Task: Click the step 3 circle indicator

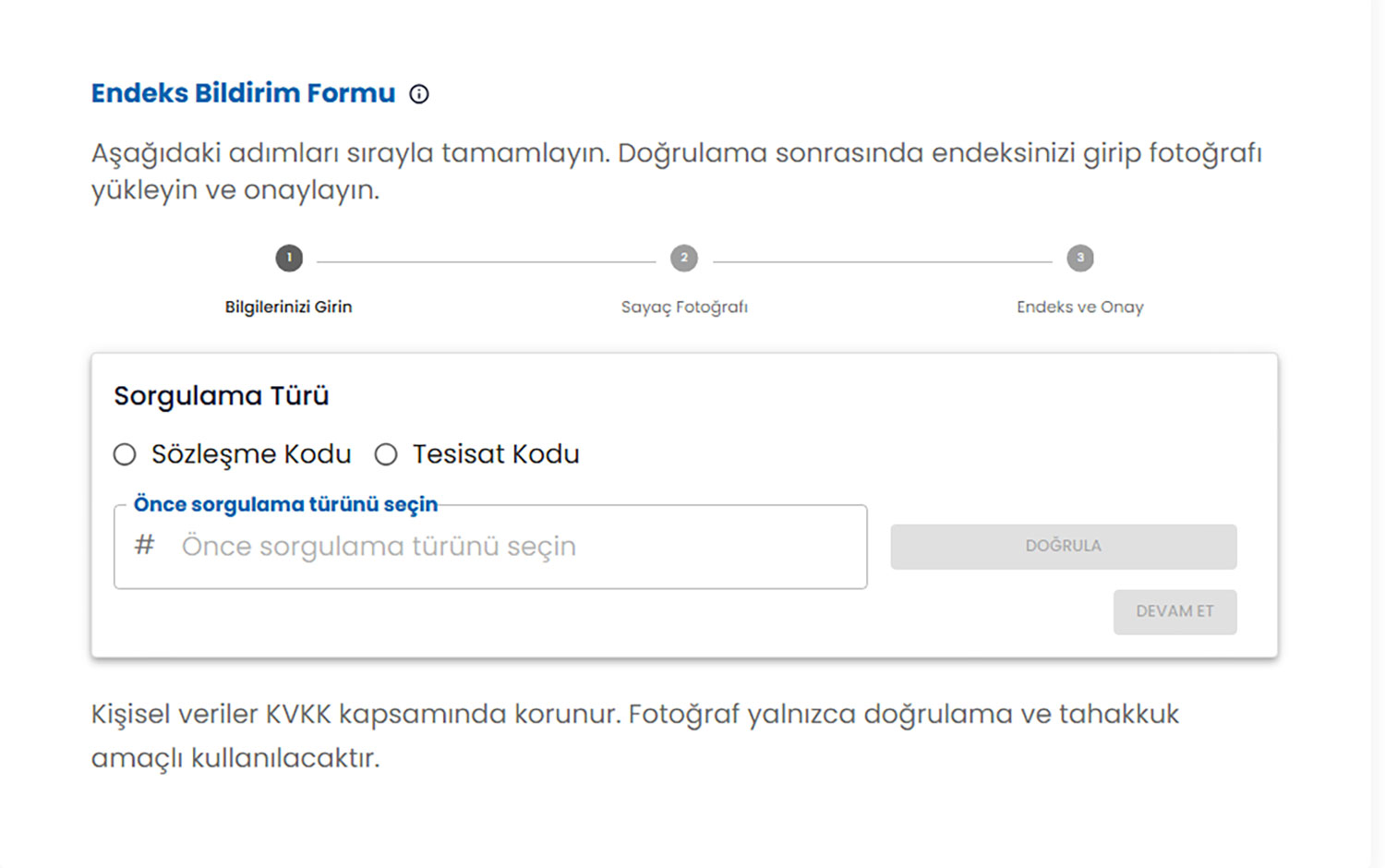Action: pos(1080,259)
